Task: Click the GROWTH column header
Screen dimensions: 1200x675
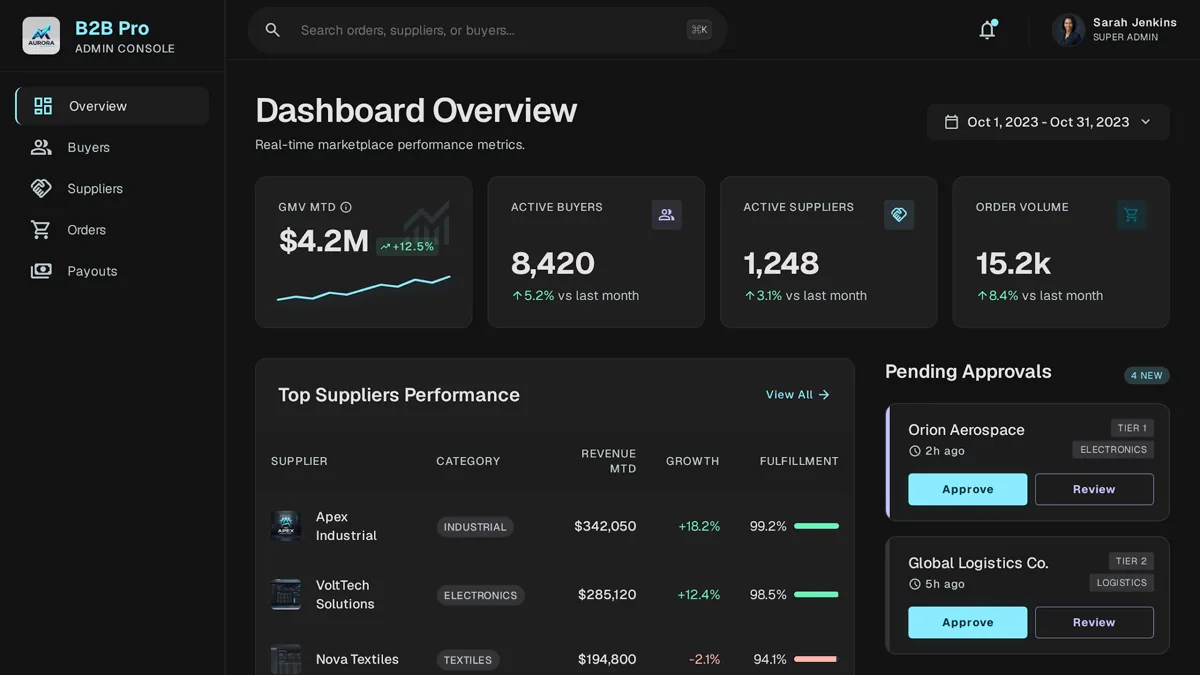Action: (x=693, y=461)
